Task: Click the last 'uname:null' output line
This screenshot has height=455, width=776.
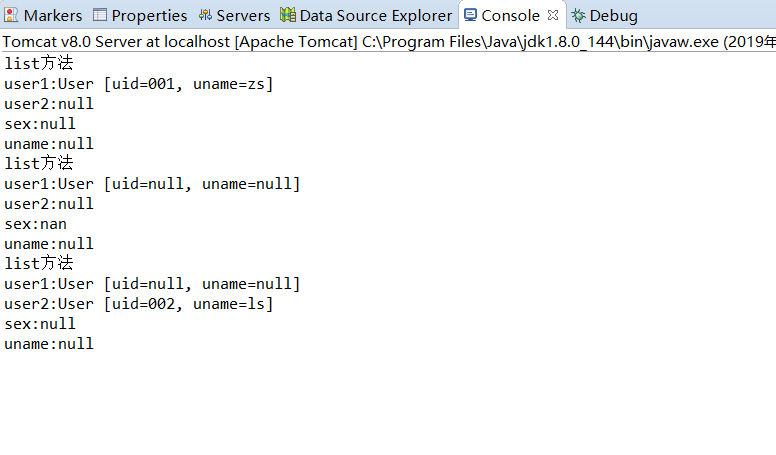Action: tap(48, 344)
